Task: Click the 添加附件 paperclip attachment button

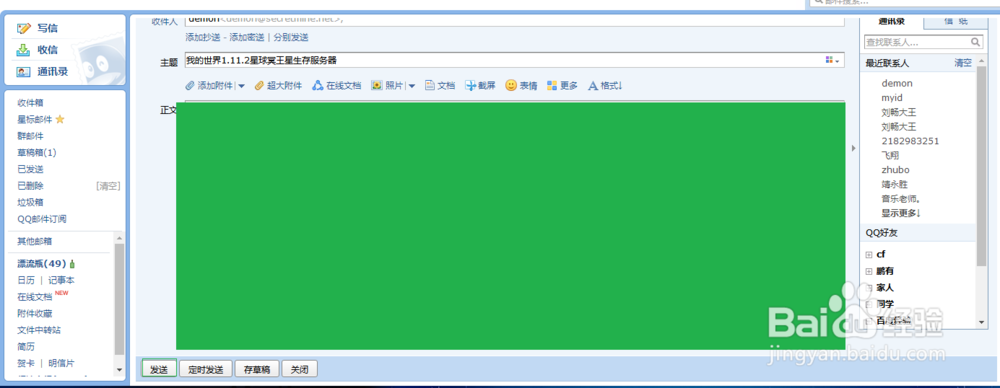Action: (209, 86)
